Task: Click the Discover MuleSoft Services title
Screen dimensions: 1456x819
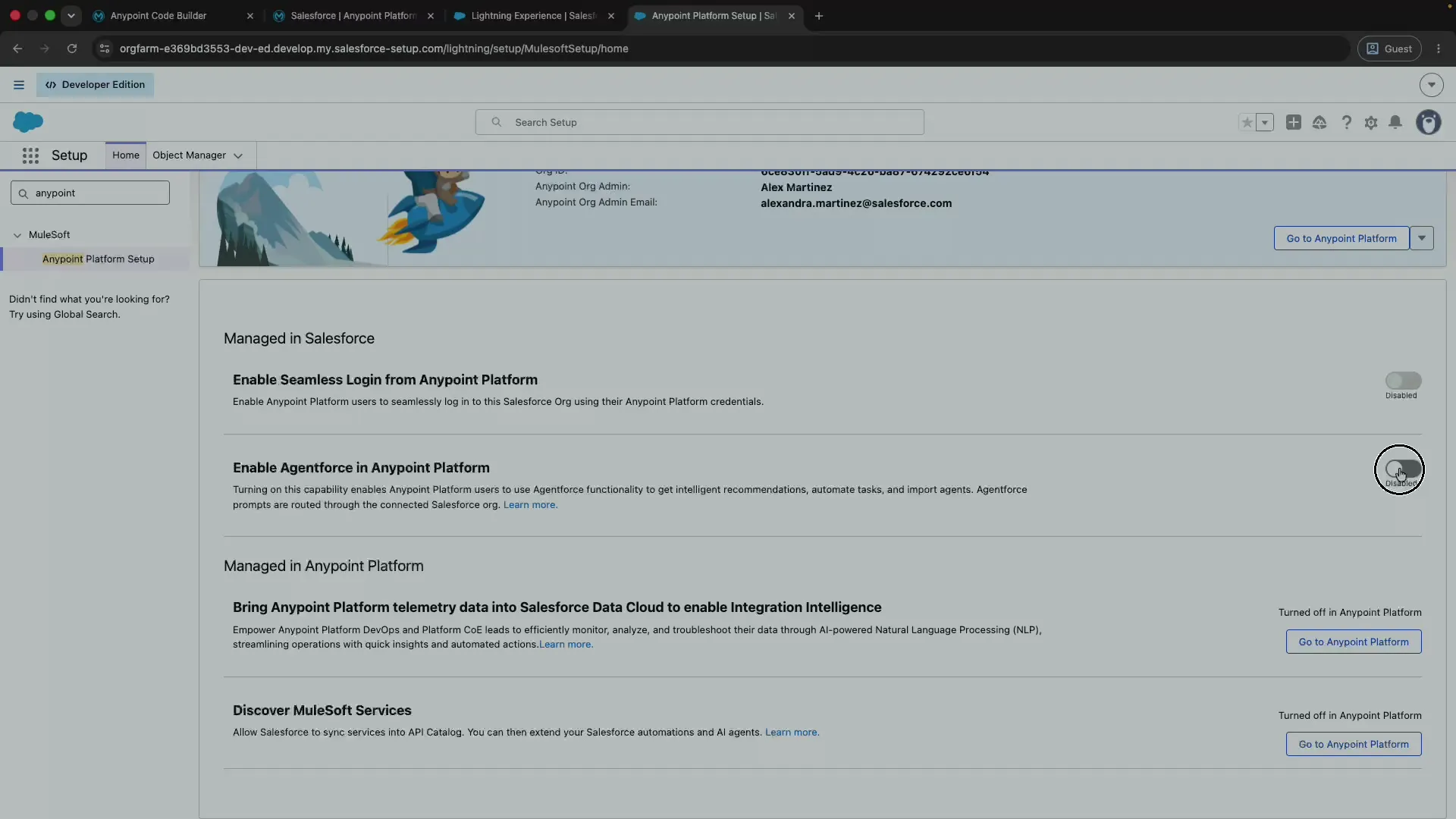Action: [x=322, y=711]
